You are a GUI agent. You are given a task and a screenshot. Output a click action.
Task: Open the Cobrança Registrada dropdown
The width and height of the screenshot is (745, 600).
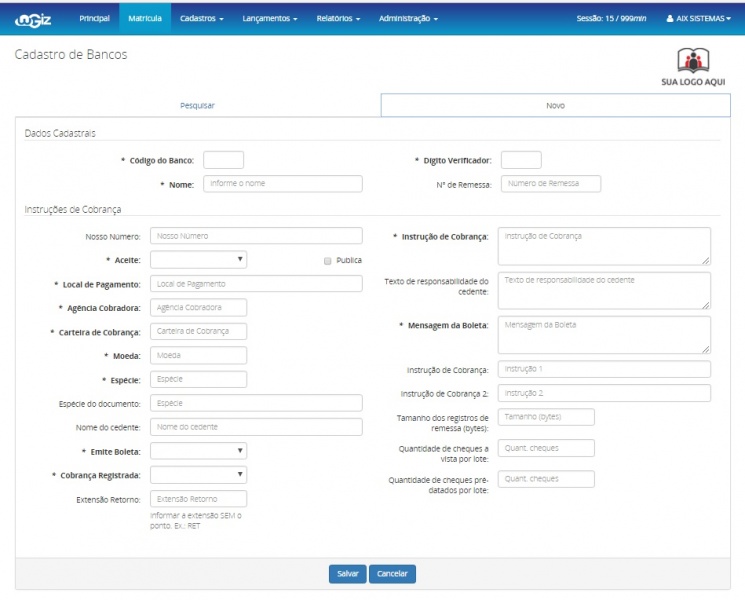coord(198,475)
